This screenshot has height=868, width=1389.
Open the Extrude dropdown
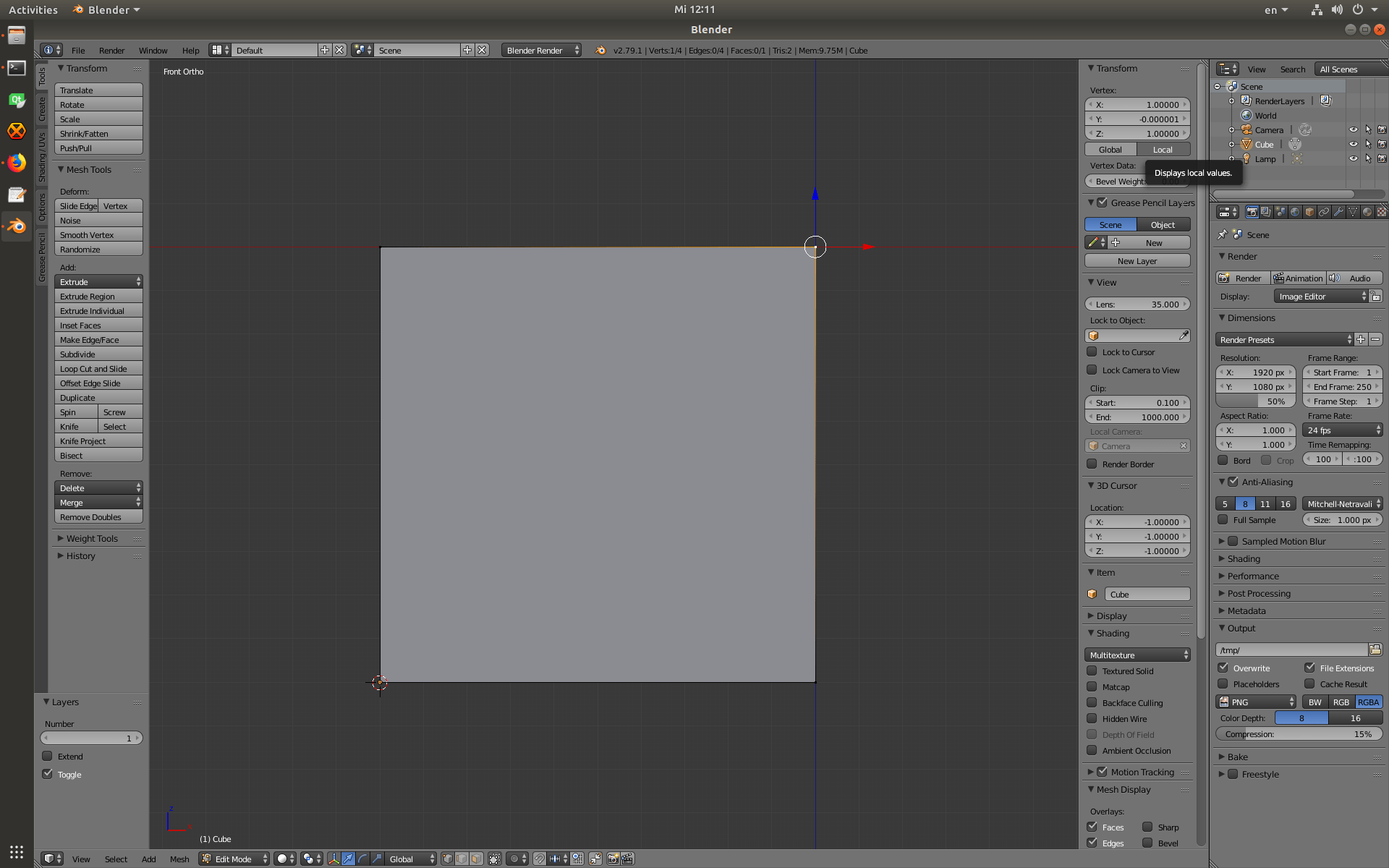pyautogui.click(x=98, y=282)
